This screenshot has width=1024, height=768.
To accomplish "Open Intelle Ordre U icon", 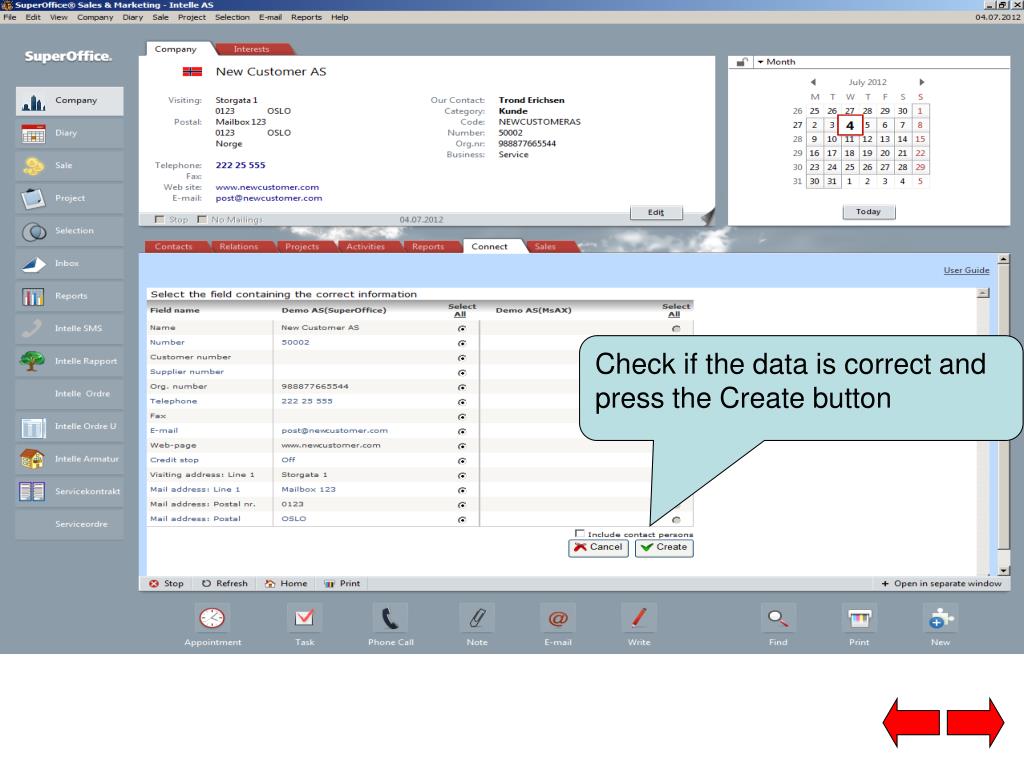I will pyautogui.click(x=33, y=427).
